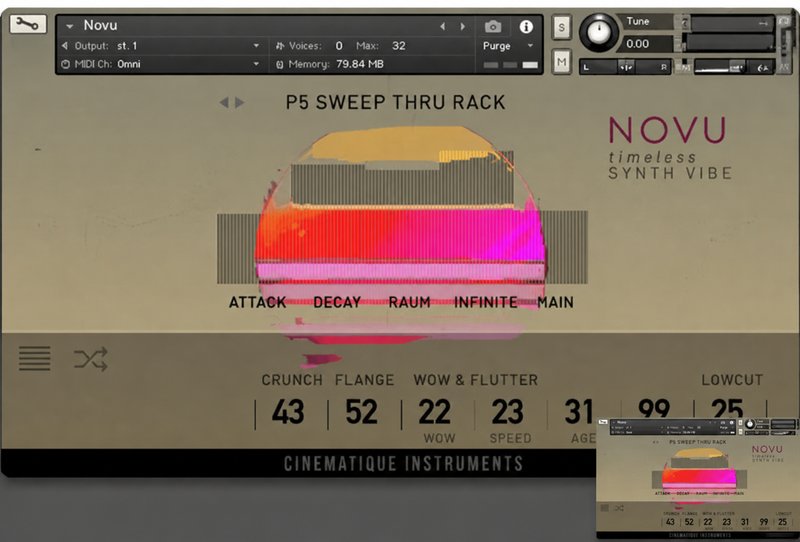The height and width of the screenshot is (542, 800).
Task: Go to previous instrument in Novu header
Action: (442, 26)
